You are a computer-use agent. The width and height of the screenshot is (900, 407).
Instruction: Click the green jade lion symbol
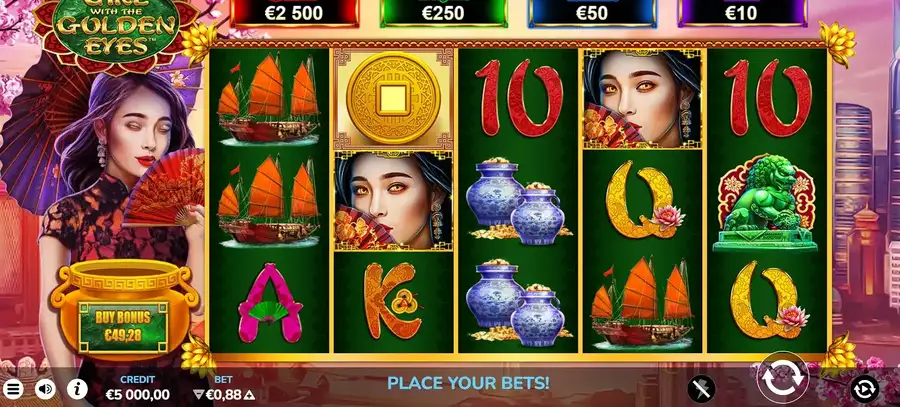tap(766, 203)
